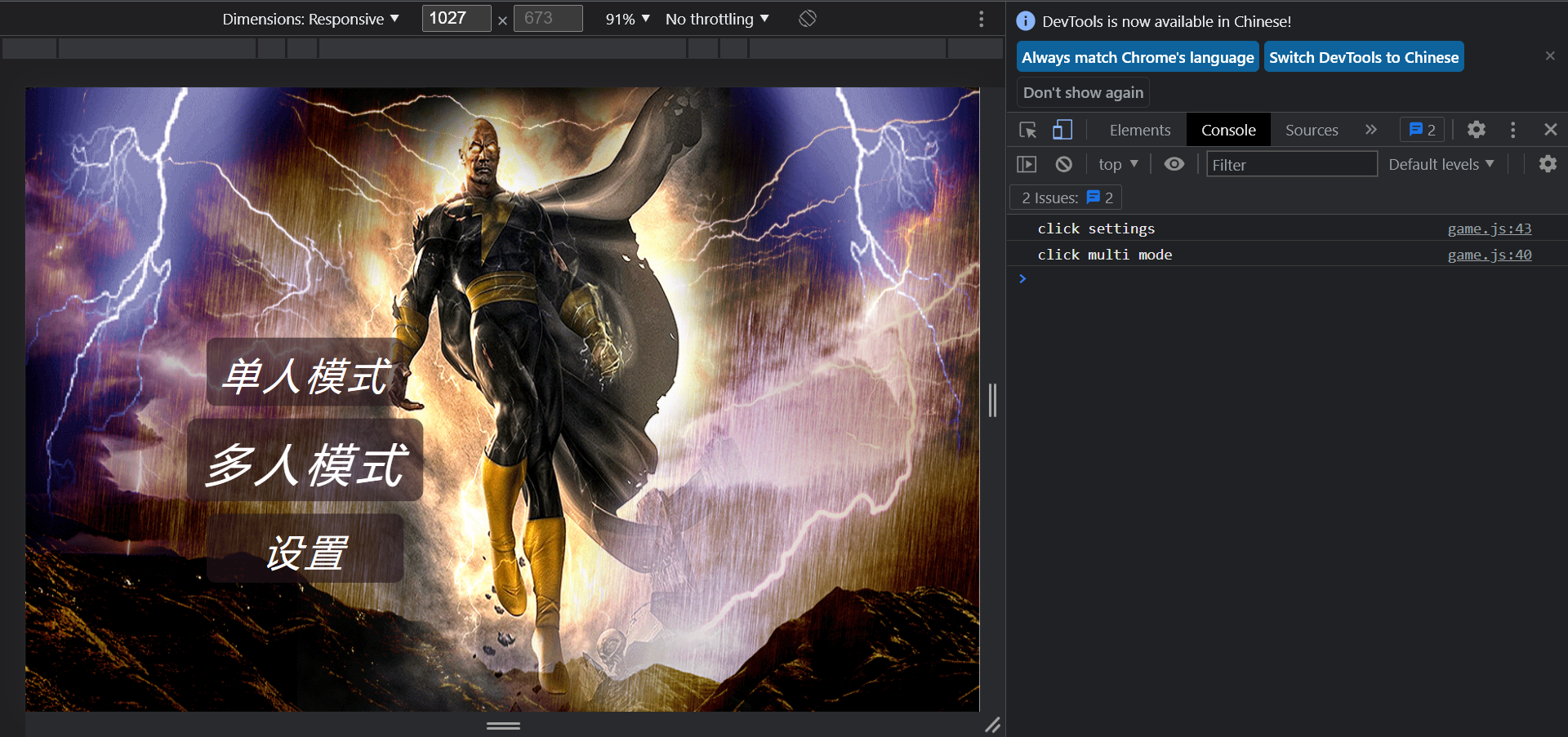The width and height of the screenshot is (1568, 737).
Task: Open the Customize DevTools three-dot menu
Action: 1513,130
